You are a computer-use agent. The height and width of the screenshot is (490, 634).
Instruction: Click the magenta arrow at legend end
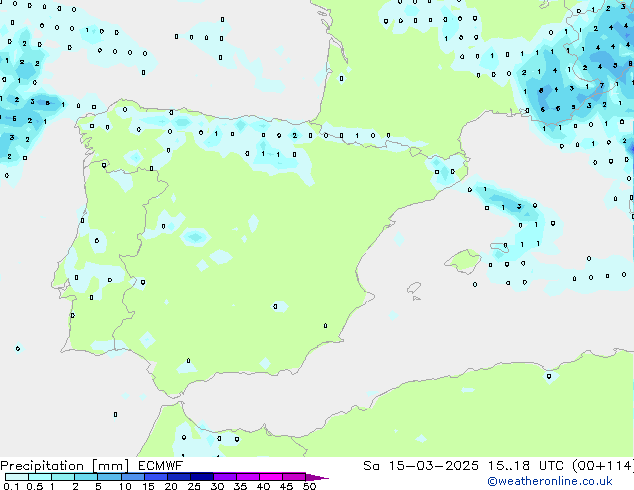point(316,477)
